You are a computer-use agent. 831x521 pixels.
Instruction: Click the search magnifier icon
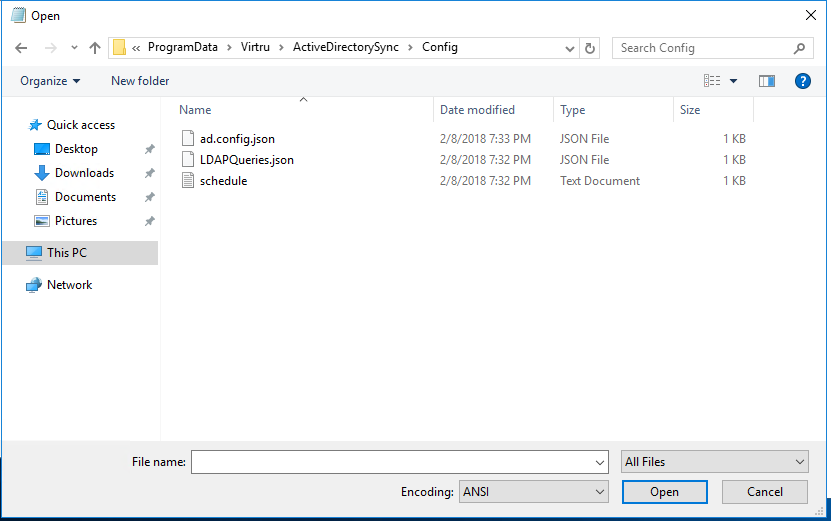tap(799, 48)
